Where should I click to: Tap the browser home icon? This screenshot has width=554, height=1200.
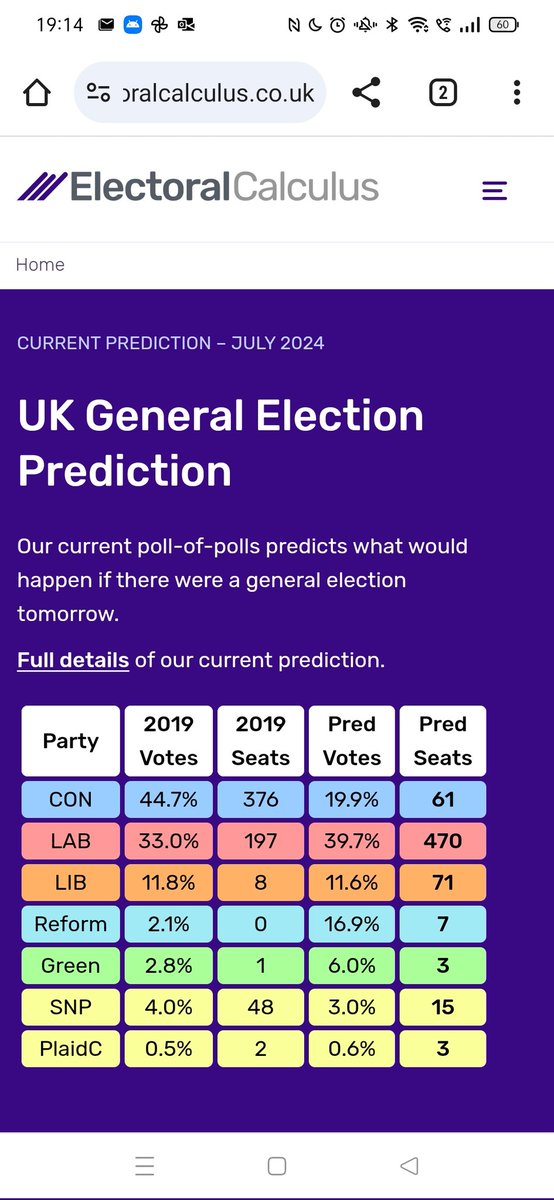click(36, 93)
